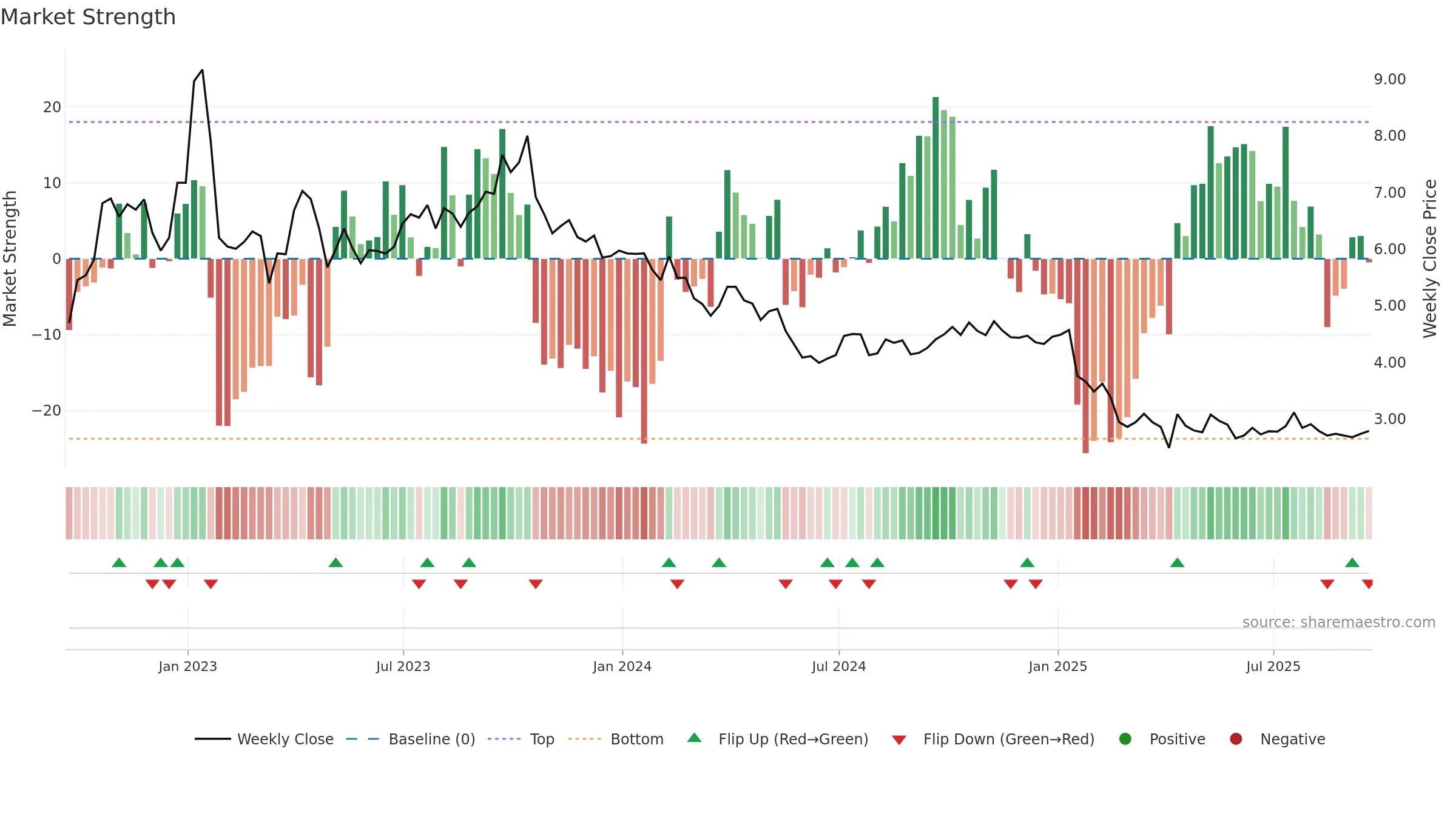The image size is (1456, 819).
Task: Click the purple dotted Top line swatch in legend
Action: tap(504, 739)
